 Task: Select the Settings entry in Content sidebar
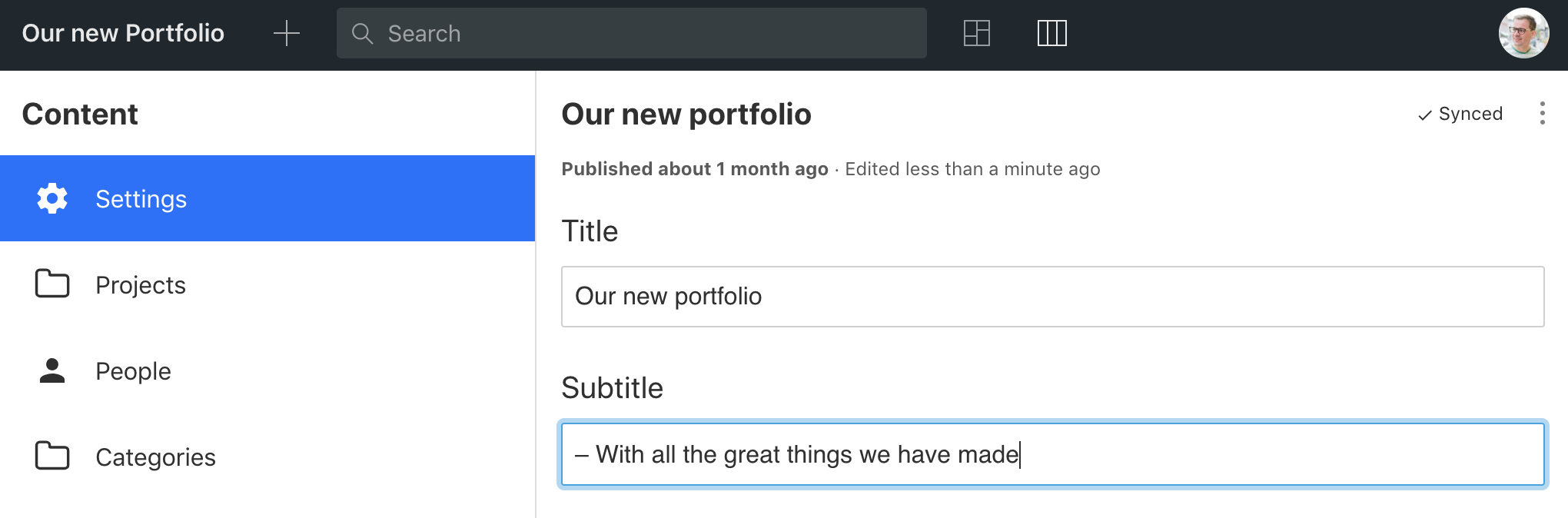(x=141, y=198)
